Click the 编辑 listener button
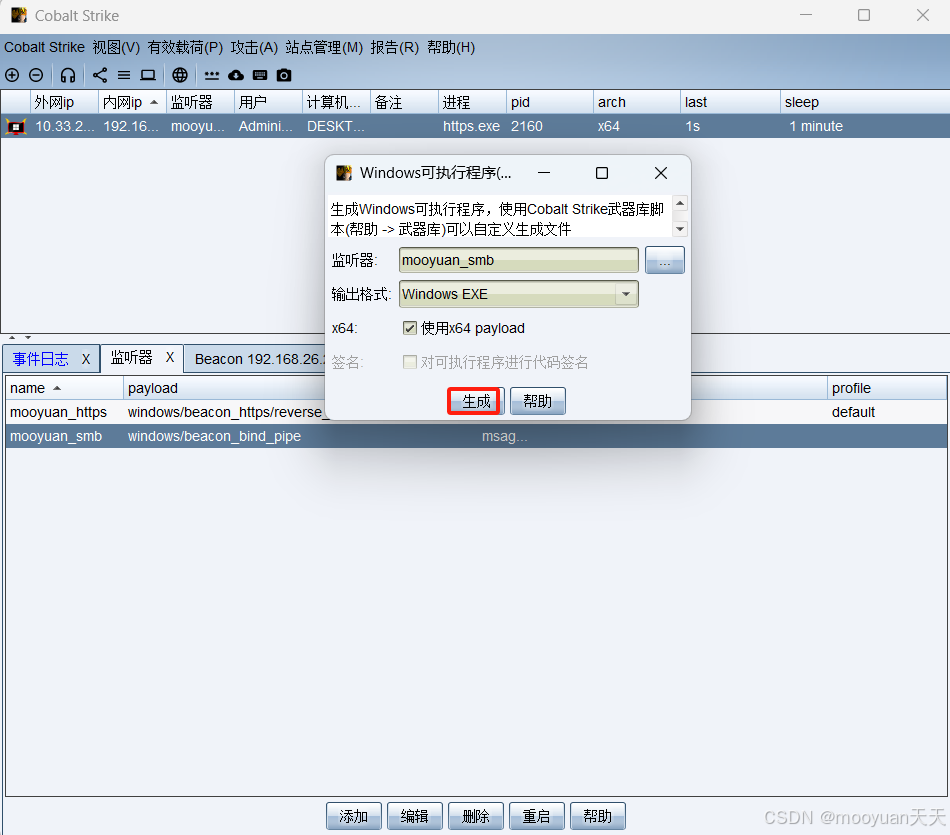 tap(415, 816)
